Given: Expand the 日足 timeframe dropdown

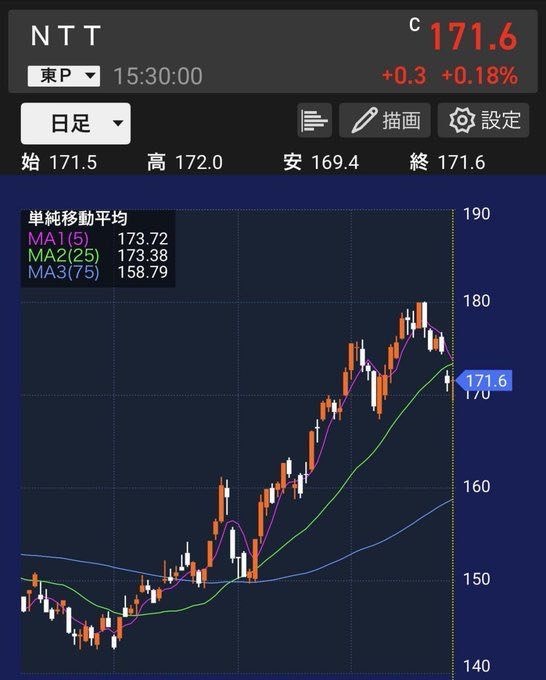Looking at the screenshot, I should pos(75,124).
